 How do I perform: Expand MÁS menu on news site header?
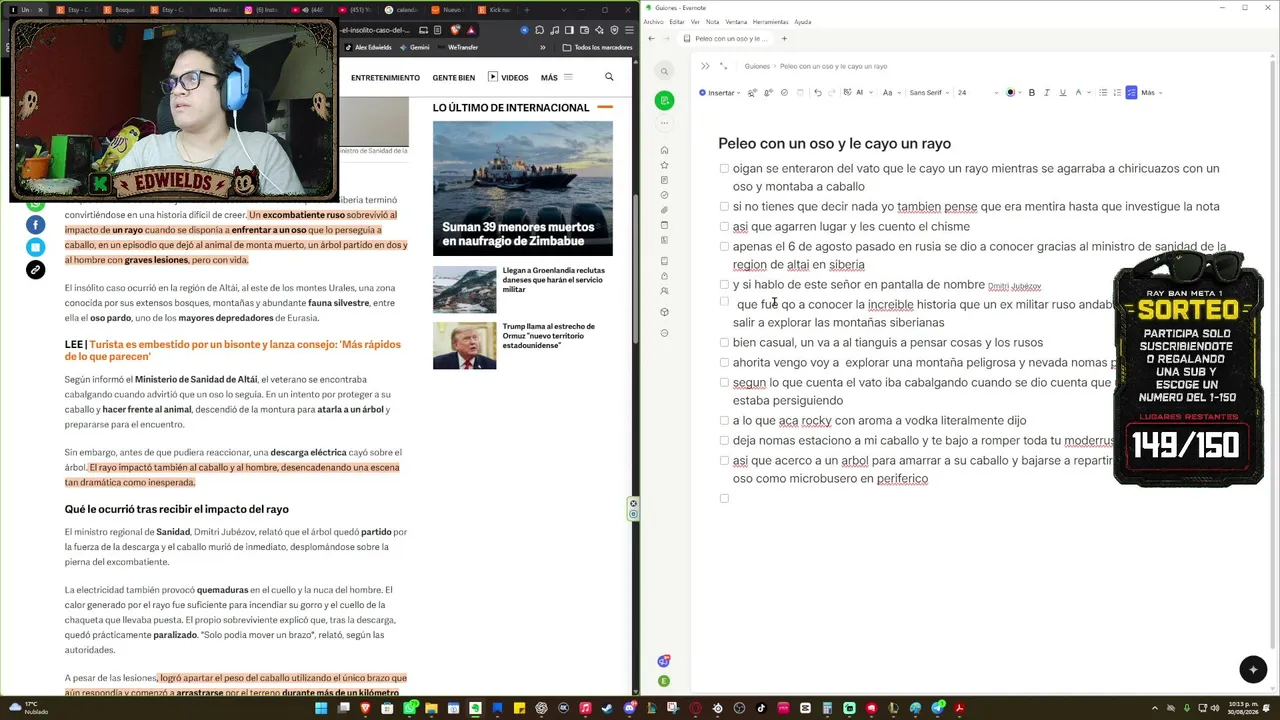556,77
